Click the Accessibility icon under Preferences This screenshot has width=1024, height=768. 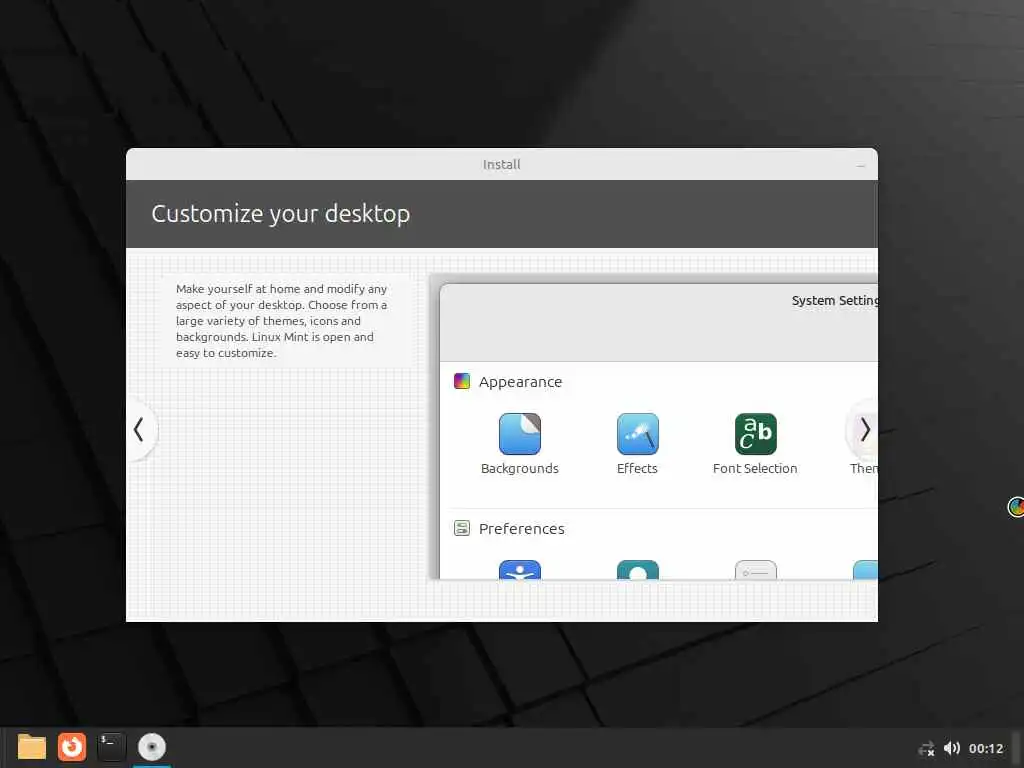[x=519, y=569]
